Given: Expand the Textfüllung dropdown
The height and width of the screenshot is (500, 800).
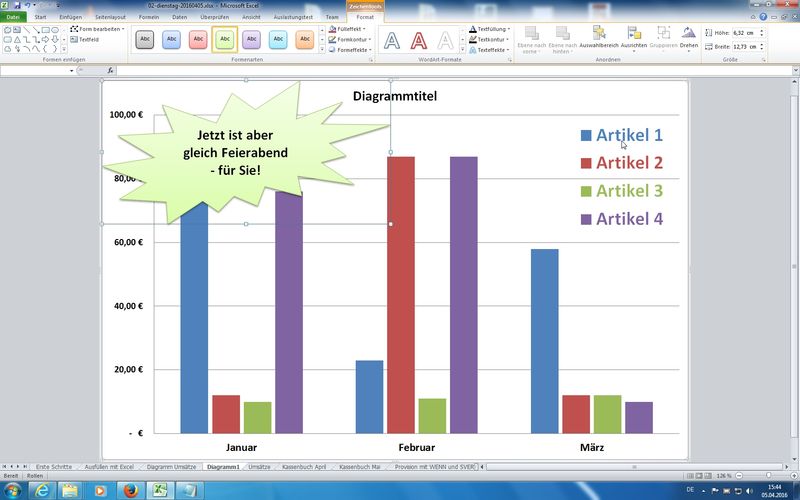Looking at the screenshot, I should tap(490, 29).
